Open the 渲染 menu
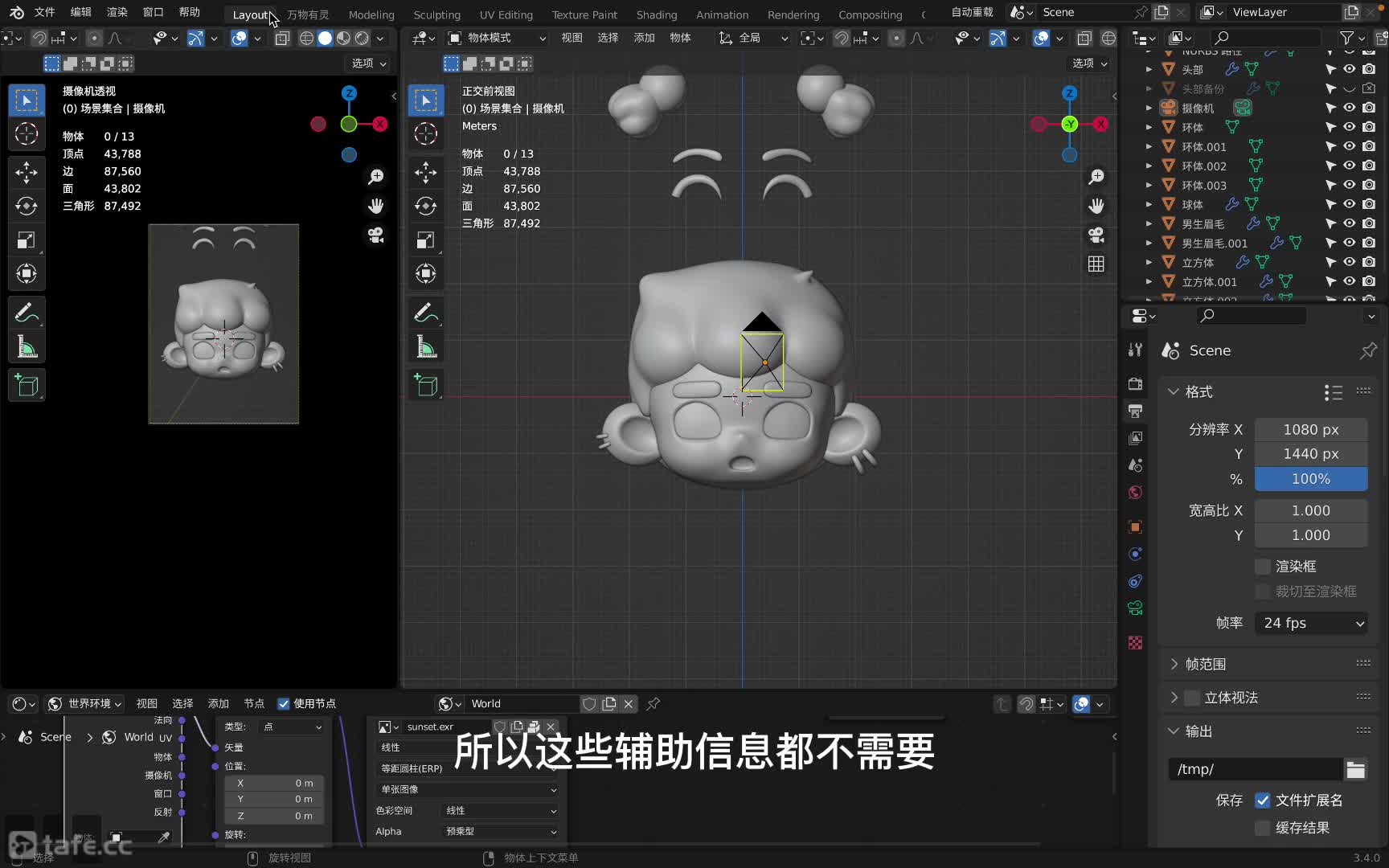The width and height of the screenshot is (1389, 868). click(x=117, y=12)
